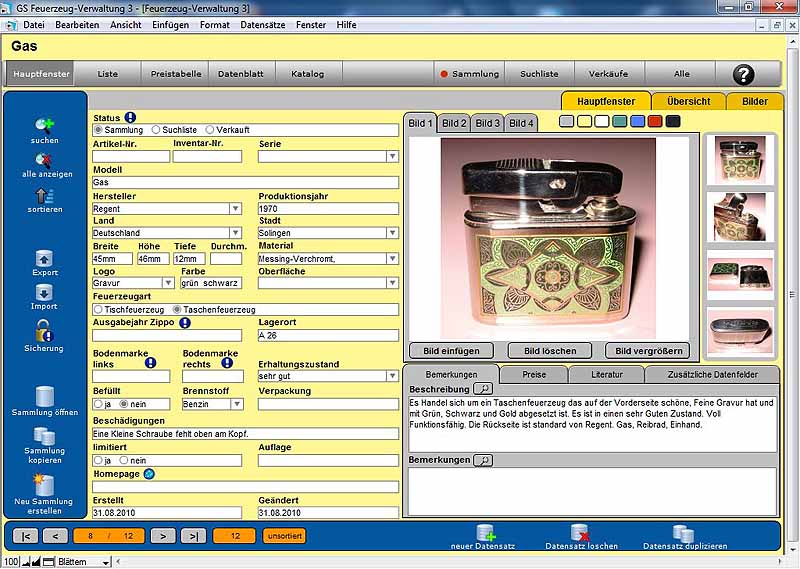Click the Datensatz duplizieren icon
Viewport: 800px width, 569px height.
coord(683,533)
